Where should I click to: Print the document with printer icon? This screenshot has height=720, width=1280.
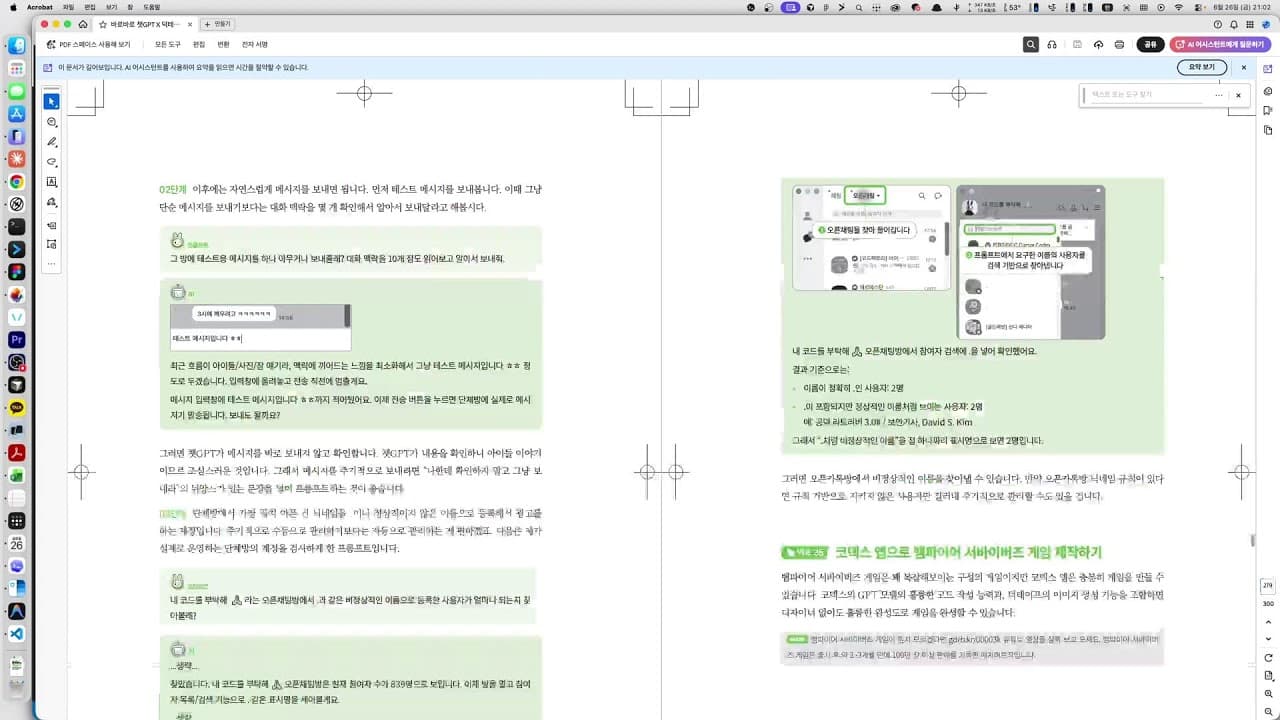point(1119,44)
